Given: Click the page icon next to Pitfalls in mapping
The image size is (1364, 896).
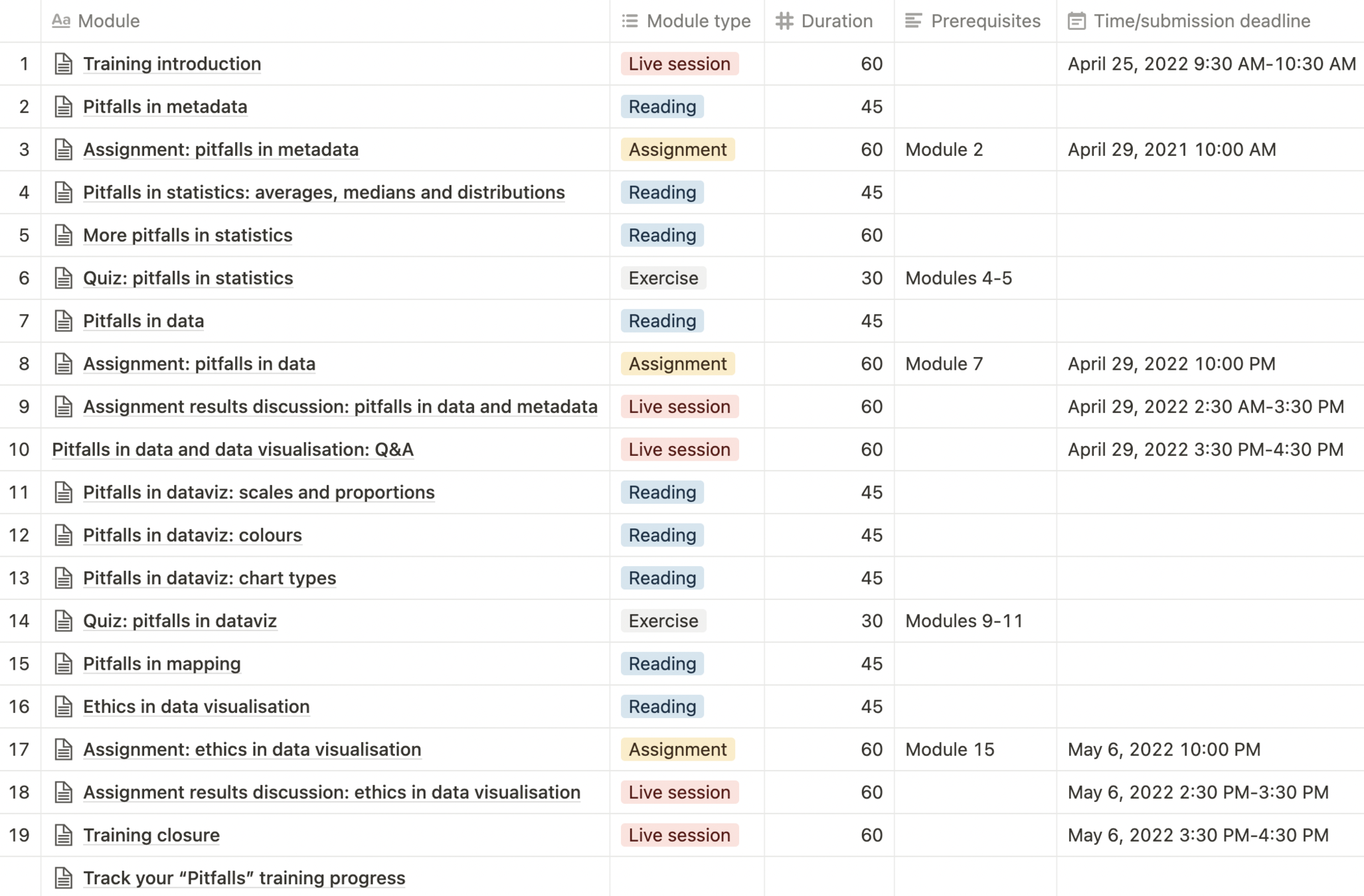Looking at the screenshot, I should pos(63,664).
